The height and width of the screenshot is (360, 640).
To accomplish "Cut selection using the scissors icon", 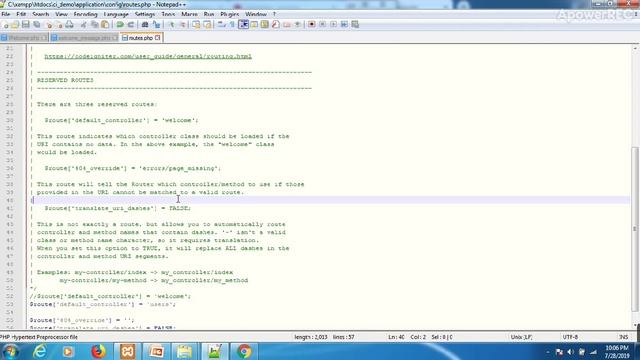I will pos(84,24).
